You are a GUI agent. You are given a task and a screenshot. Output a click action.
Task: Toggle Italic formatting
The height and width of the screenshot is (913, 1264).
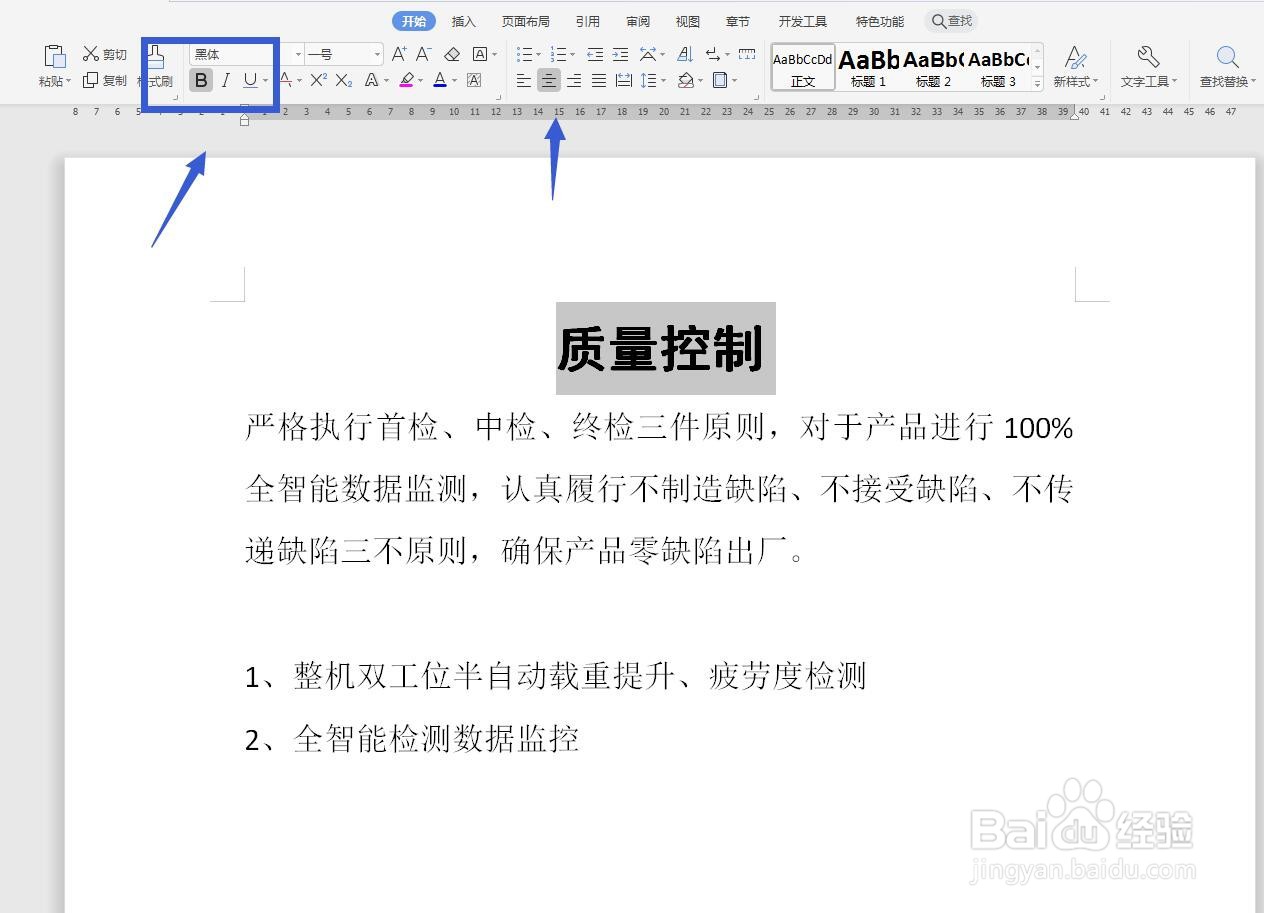coord(226,80)
